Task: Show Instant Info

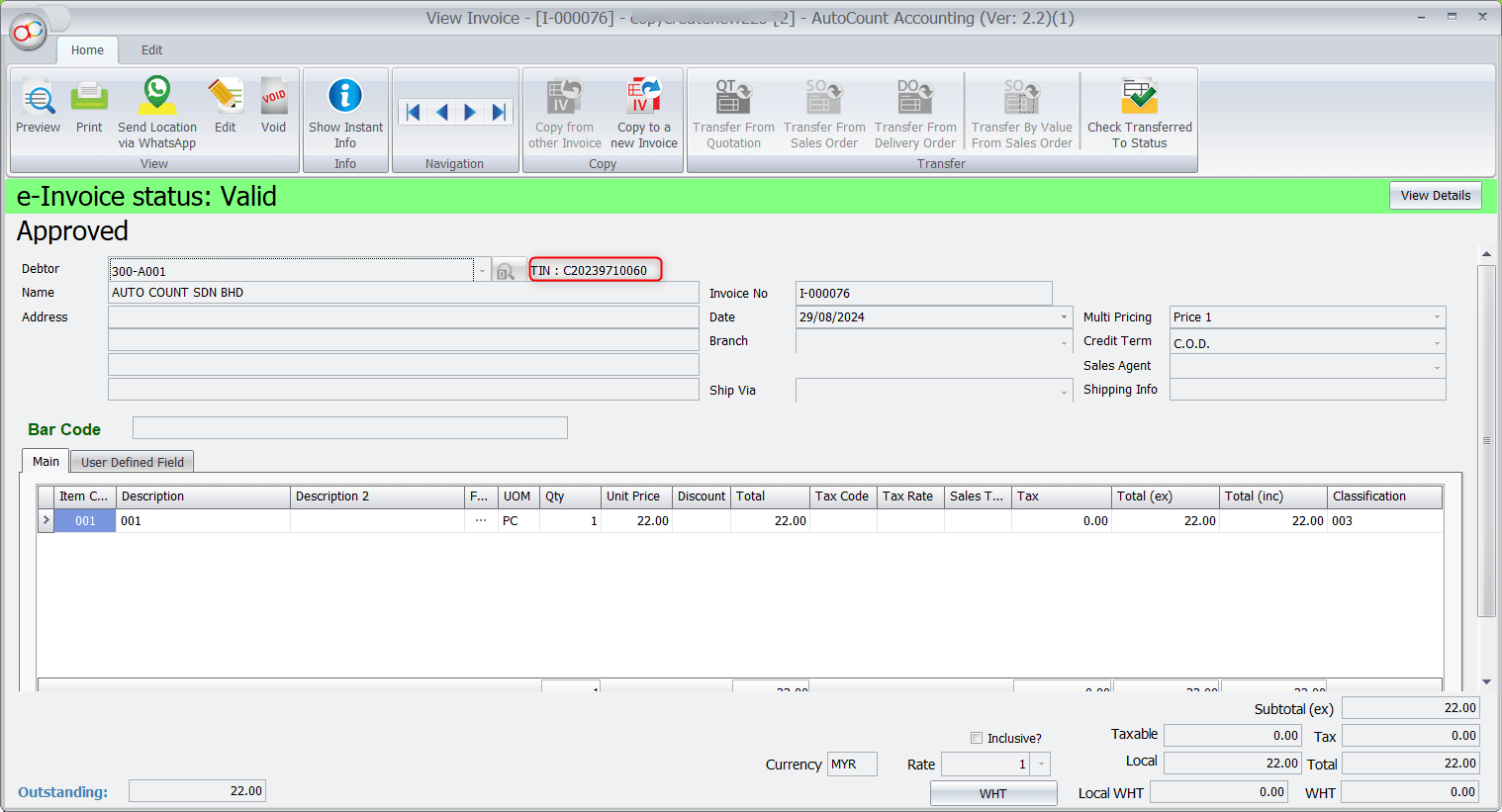Action: (345, 112)
